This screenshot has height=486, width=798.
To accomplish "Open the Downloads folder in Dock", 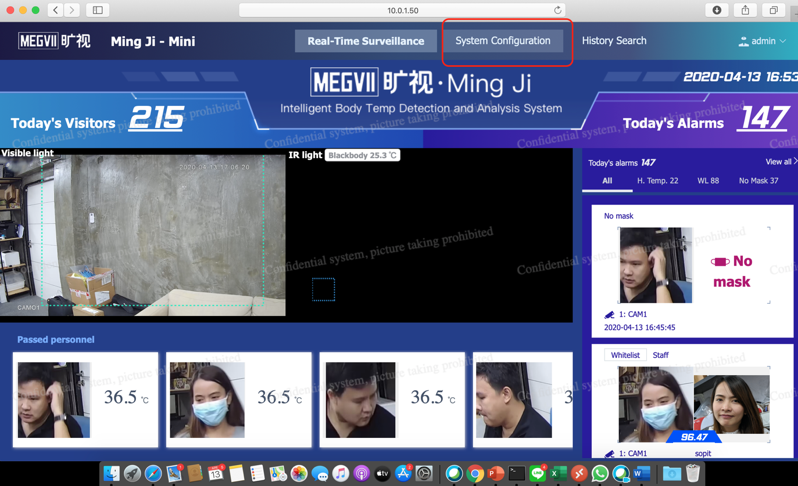I will pos(672,474).
